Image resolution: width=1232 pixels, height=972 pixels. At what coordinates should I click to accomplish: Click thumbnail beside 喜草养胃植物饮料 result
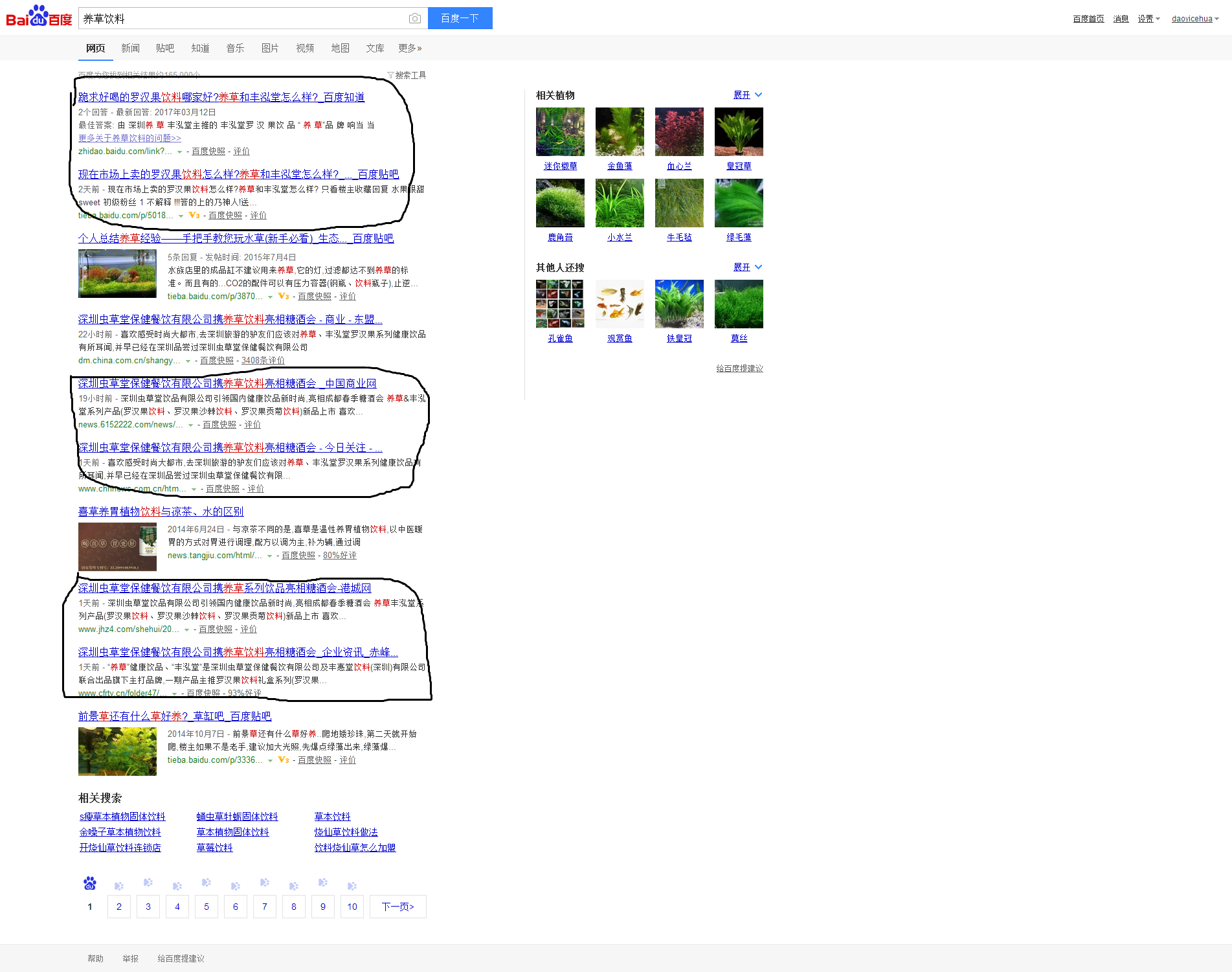(117, 547)
